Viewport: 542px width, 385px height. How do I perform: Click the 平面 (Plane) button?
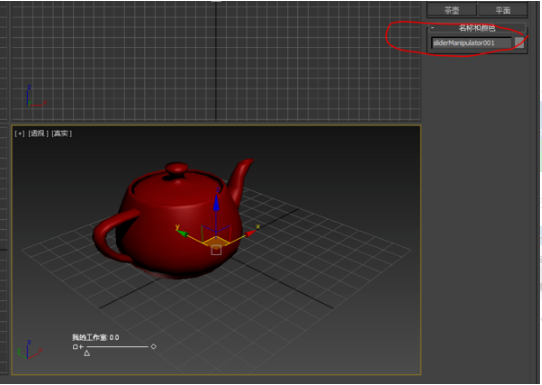coord(503,10)
